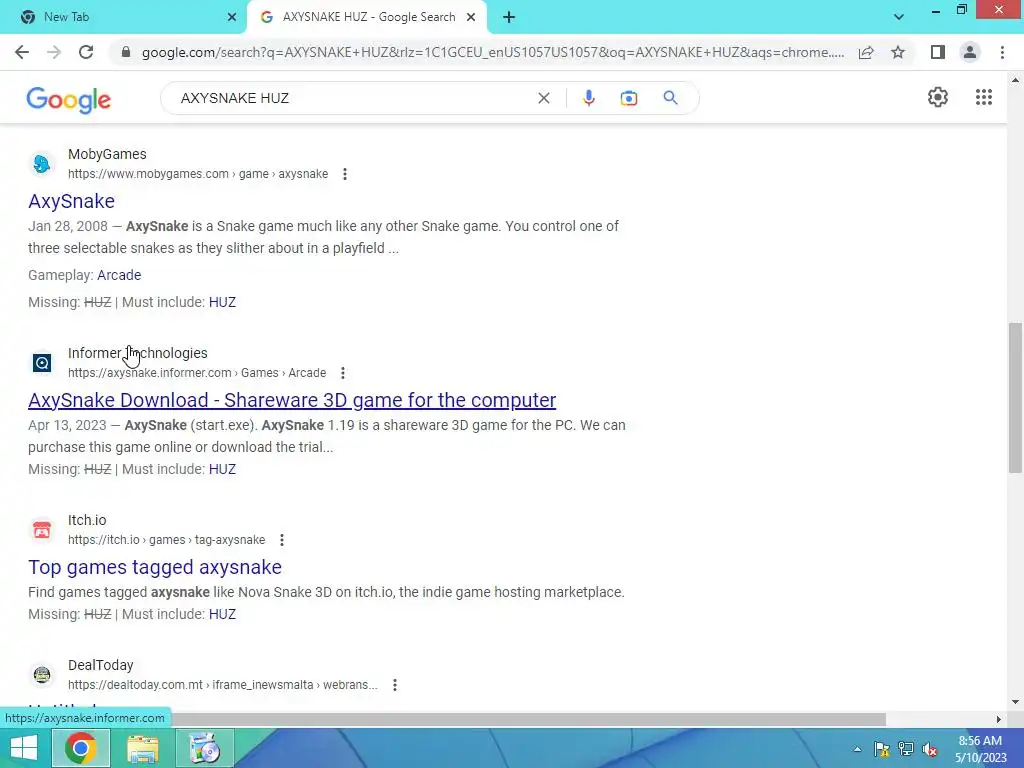Screen dimensions: 1024x768
Task: View site information via the lock icon
Action: click(126, 52)
